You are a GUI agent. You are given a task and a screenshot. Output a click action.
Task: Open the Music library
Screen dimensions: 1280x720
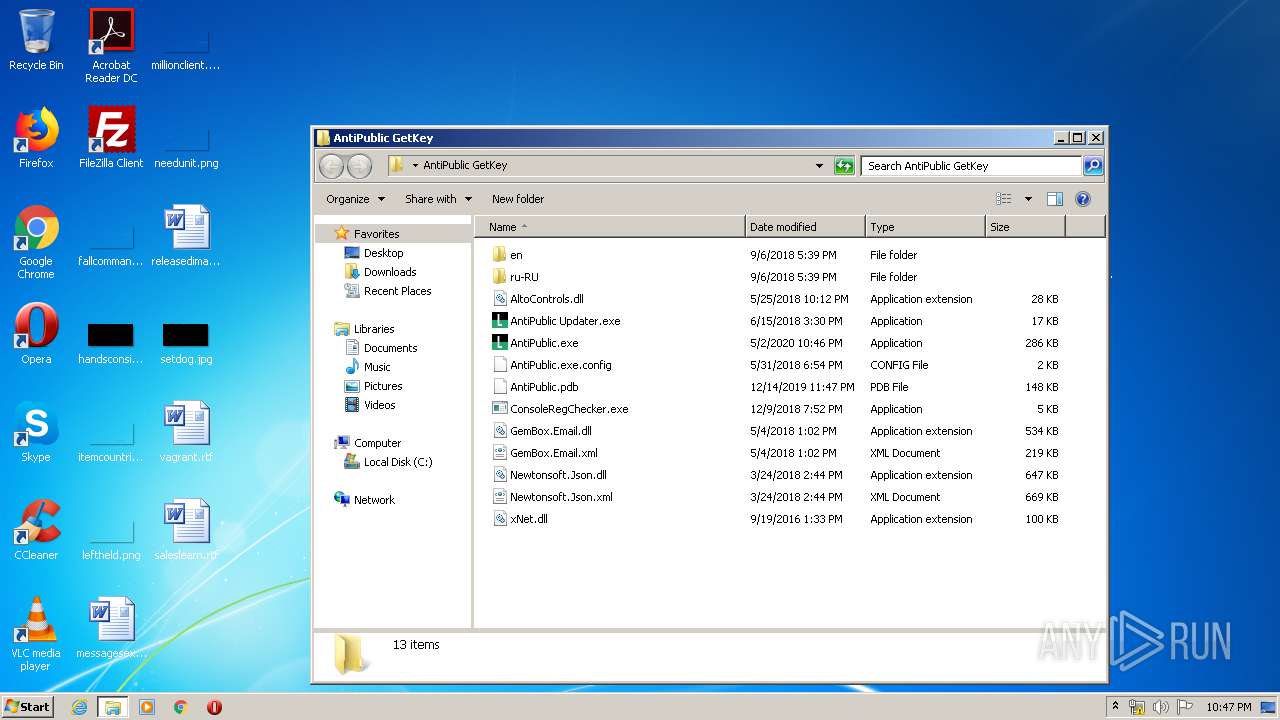point(377,367)
